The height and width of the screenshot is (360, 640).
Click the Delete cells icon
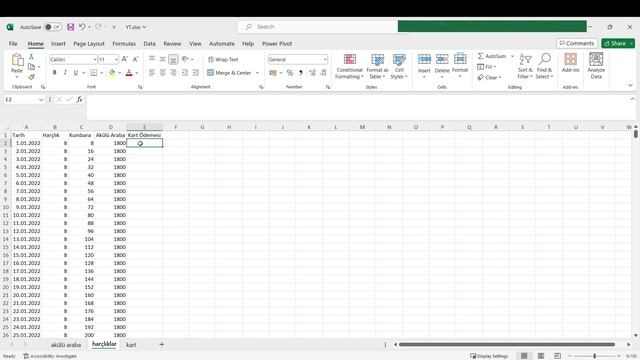442,60
